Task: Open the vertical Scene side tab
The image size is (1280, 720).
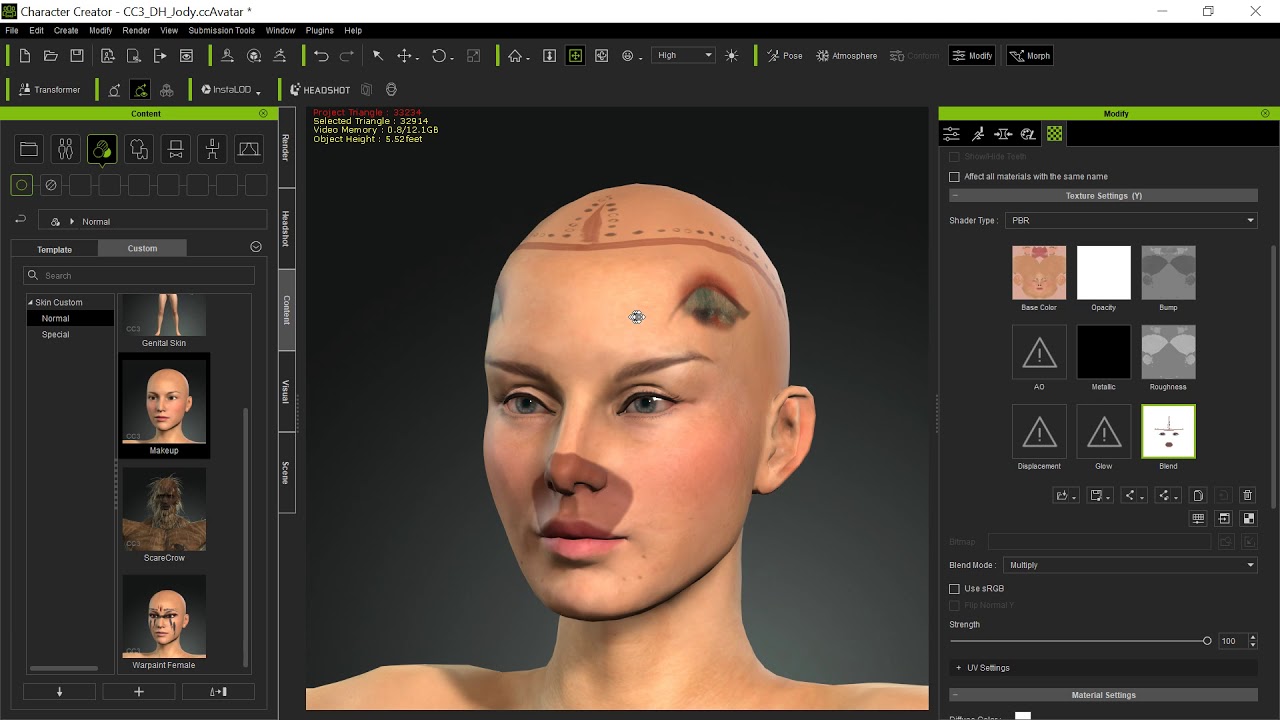Action: point(286,472)
